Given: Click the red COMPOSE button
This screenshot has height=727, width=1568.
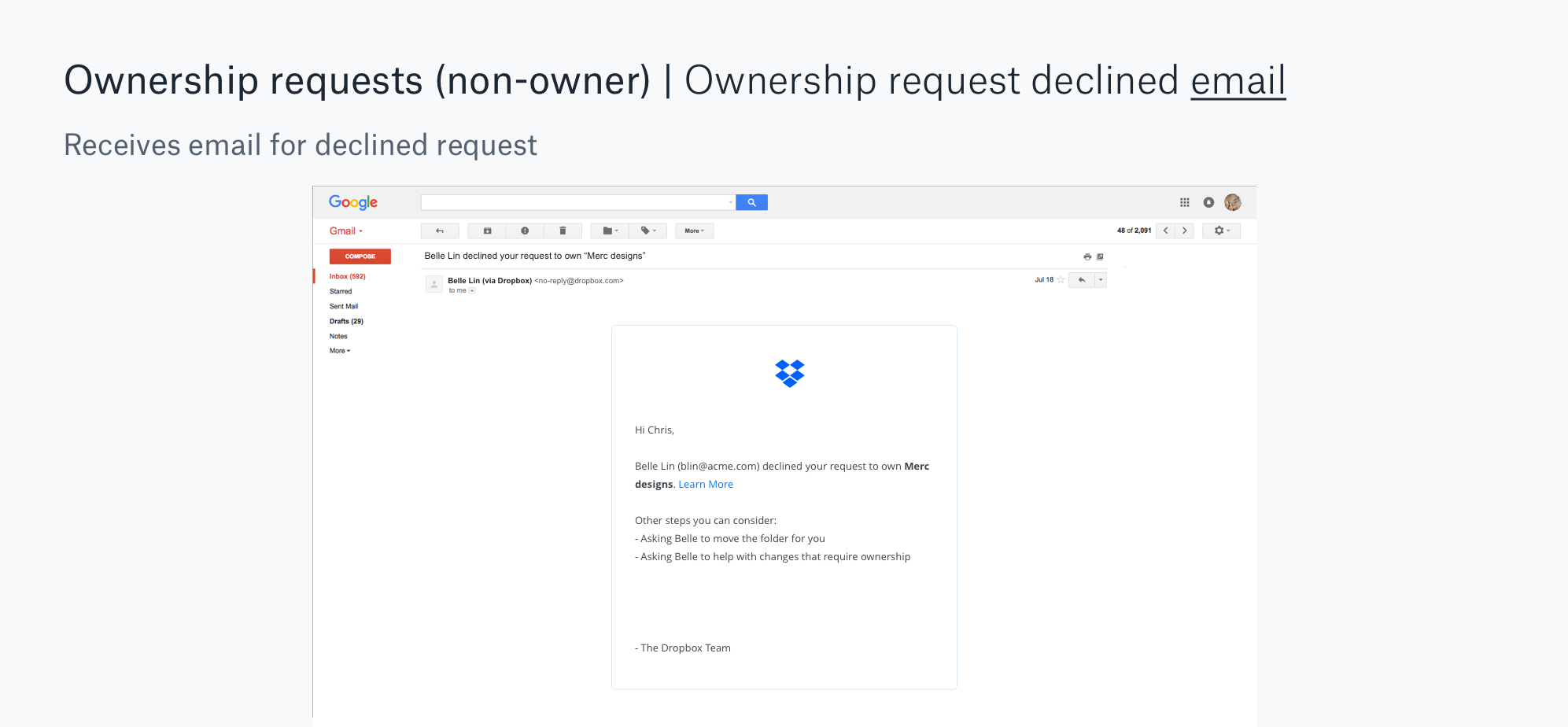Looking at the screenshot, I should click(x=360, y=256).
